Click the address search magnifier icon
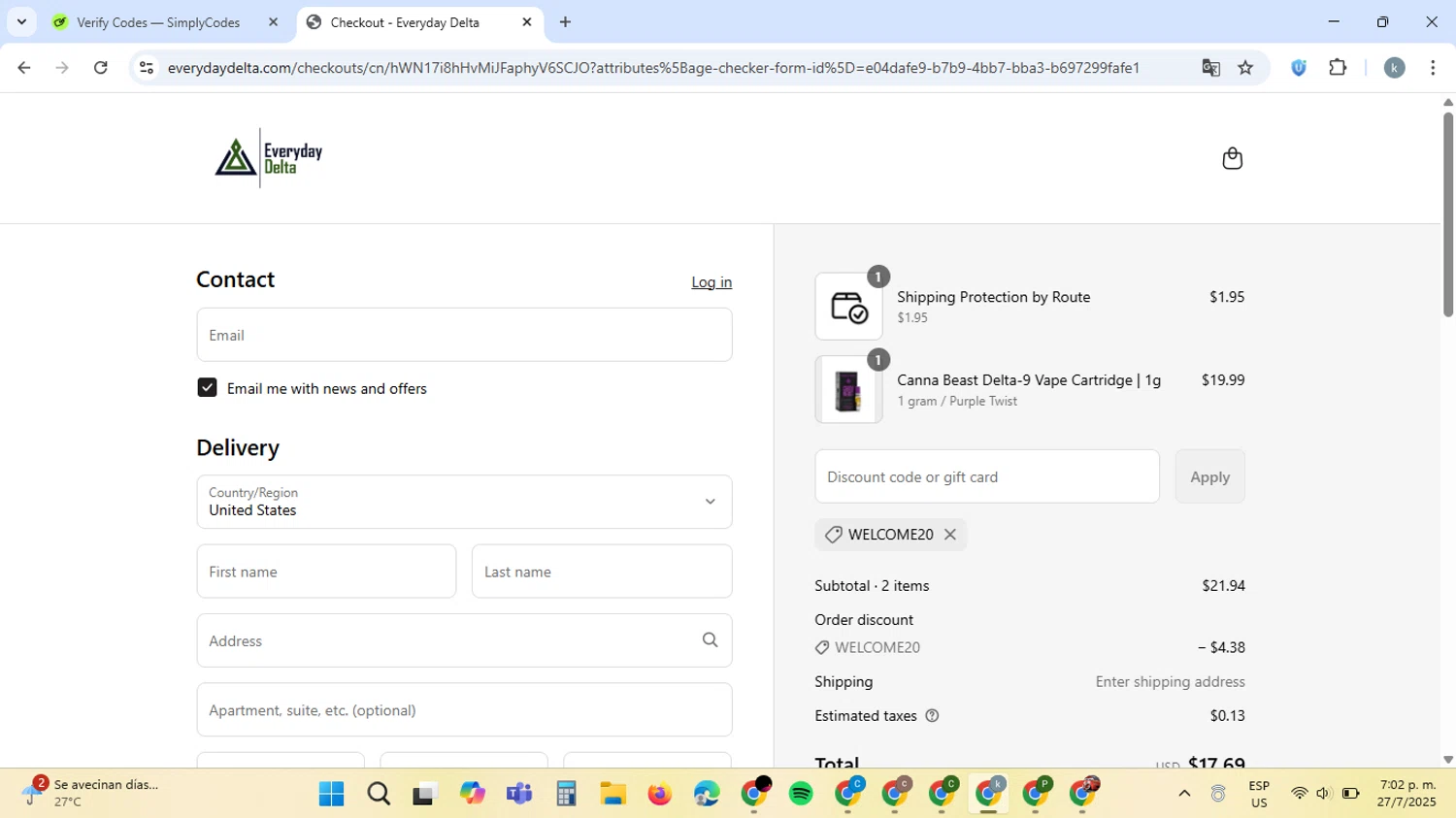 point(710,640)
